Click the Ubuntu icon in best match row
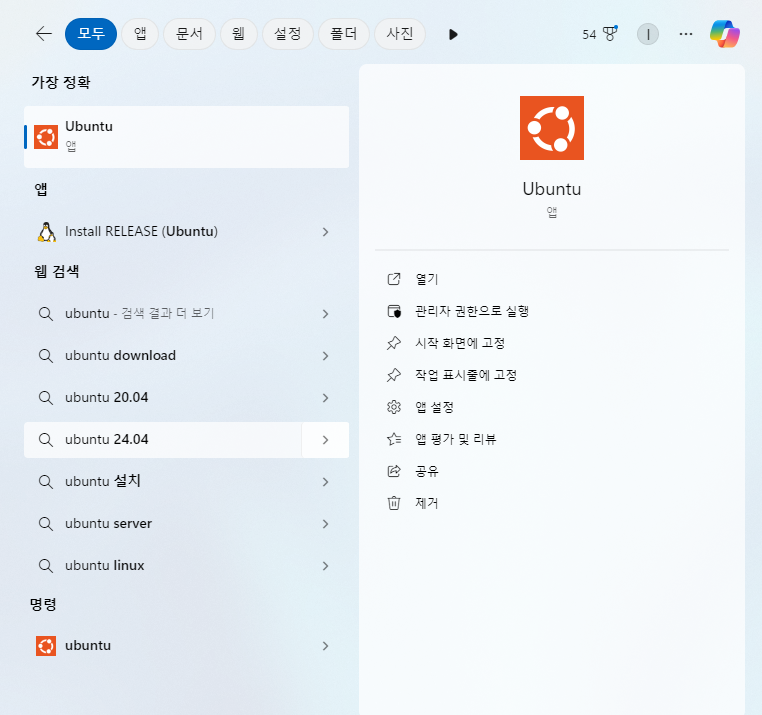Viewport: 762px width, 715px height. pyautogui.click(x=46, y=137)
